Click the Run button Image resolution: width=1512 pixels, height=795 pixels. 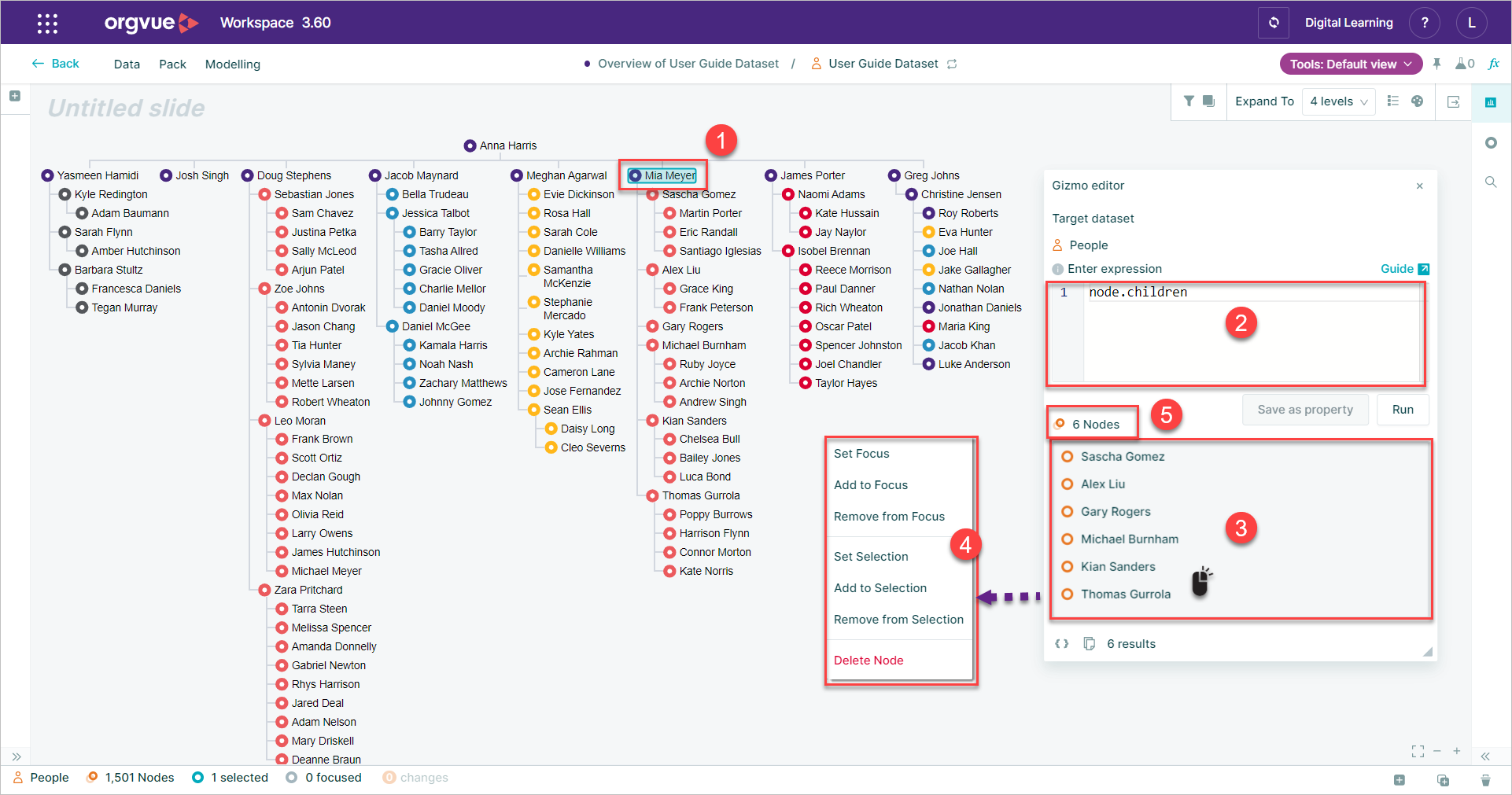pos(1403,410)
